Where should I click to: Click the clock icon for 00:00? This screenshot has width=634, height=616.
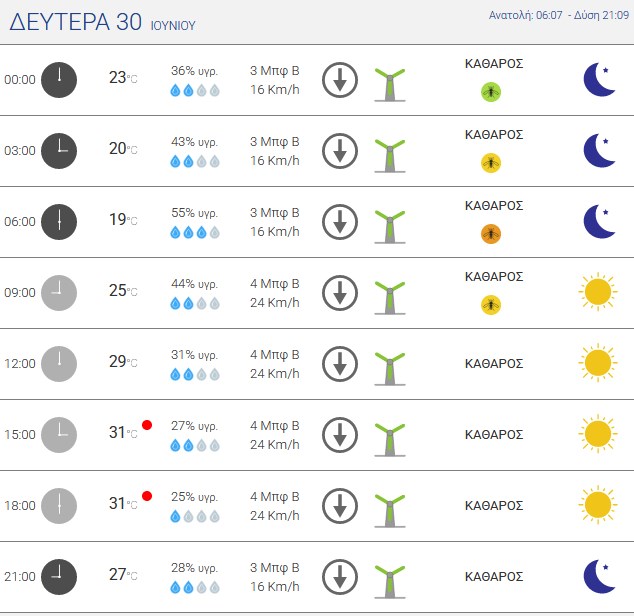pyautogui.click(x=59, y=80)
